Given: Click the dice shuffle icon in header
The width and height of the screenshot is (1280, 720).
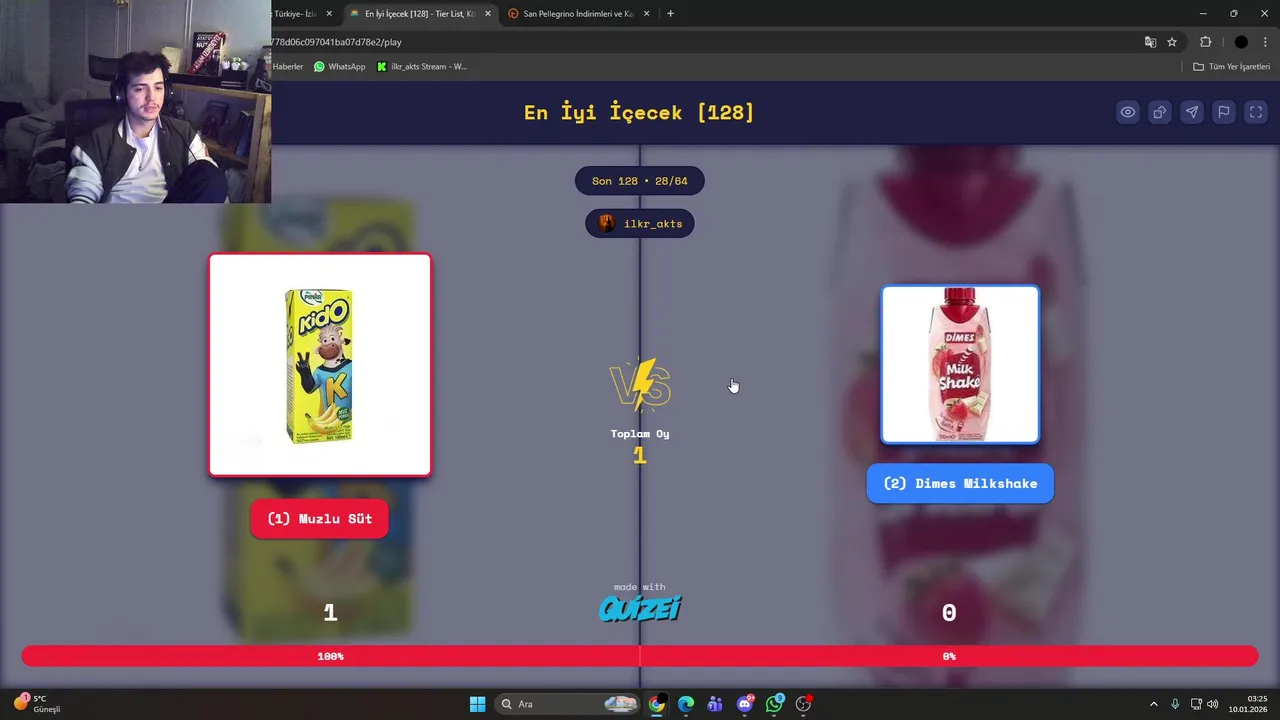Looking at the screenshot, I should (1160, 112).
